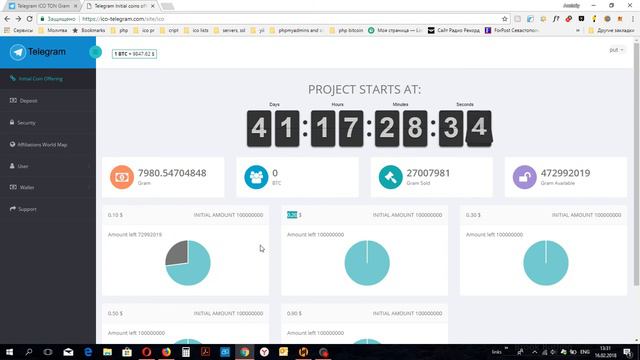Toggle the sidebar with the teal circle button

[x=96, y=52]
